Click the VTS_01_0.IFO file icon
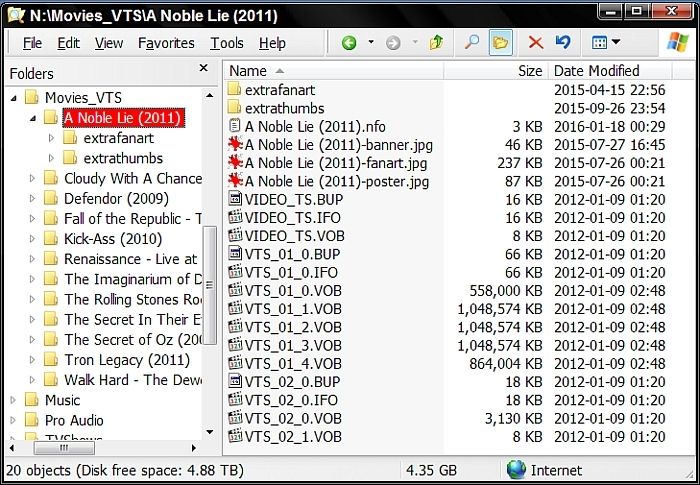This screenshot has height=485, width=700. point(235,272)
